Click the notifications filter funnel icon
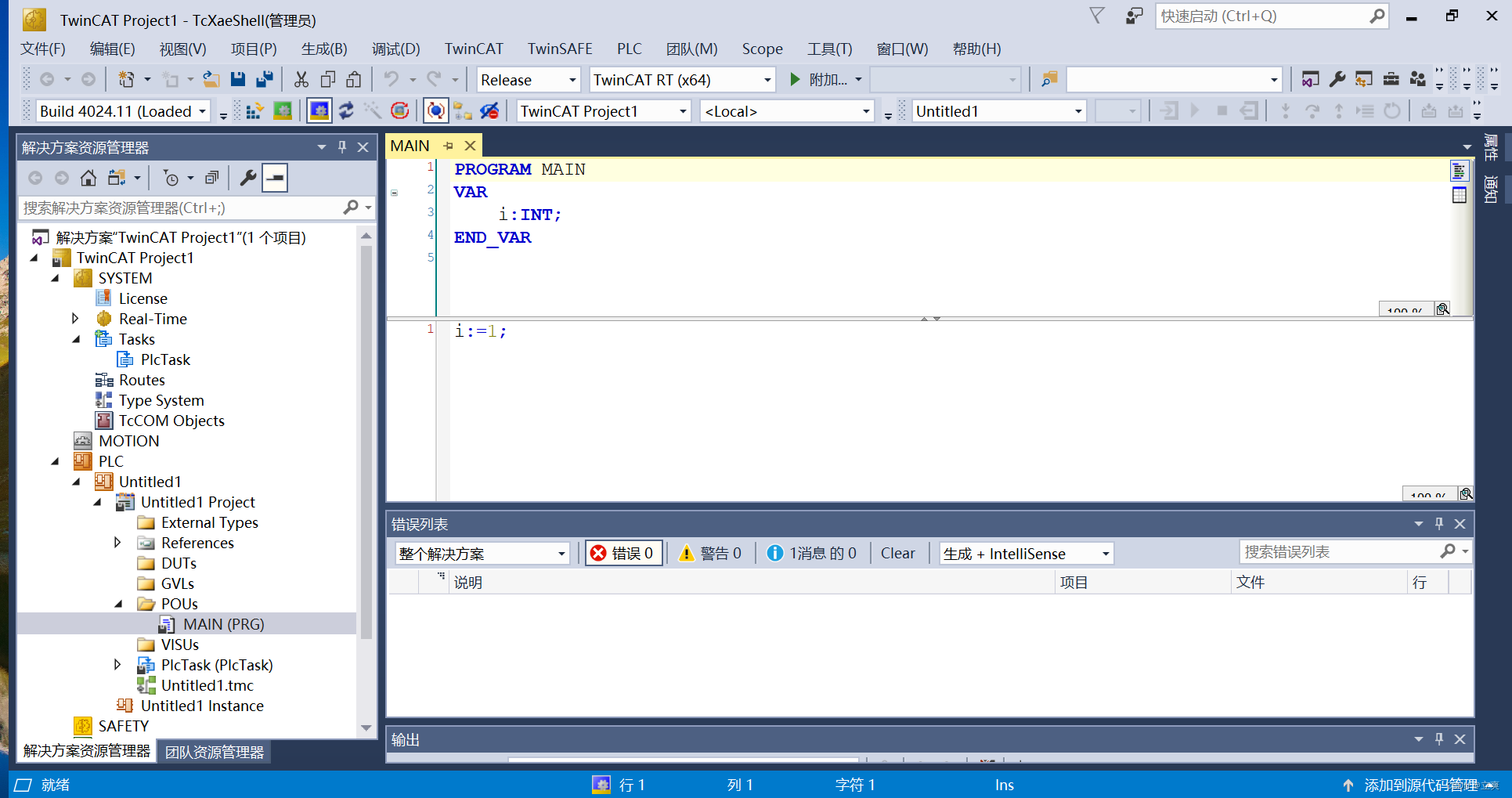 pyautogui.click(x=1097, y=16)
